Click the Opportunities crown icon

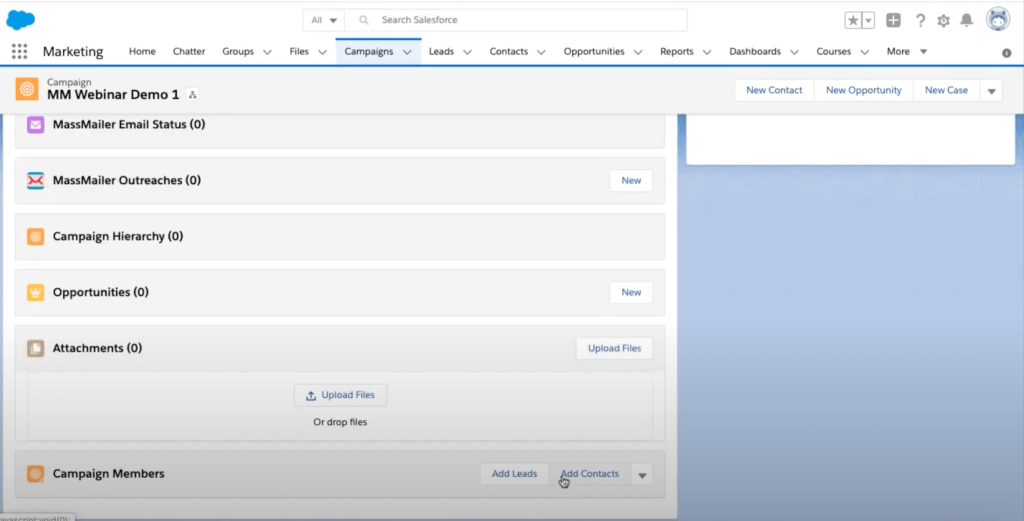coord(35,292)
